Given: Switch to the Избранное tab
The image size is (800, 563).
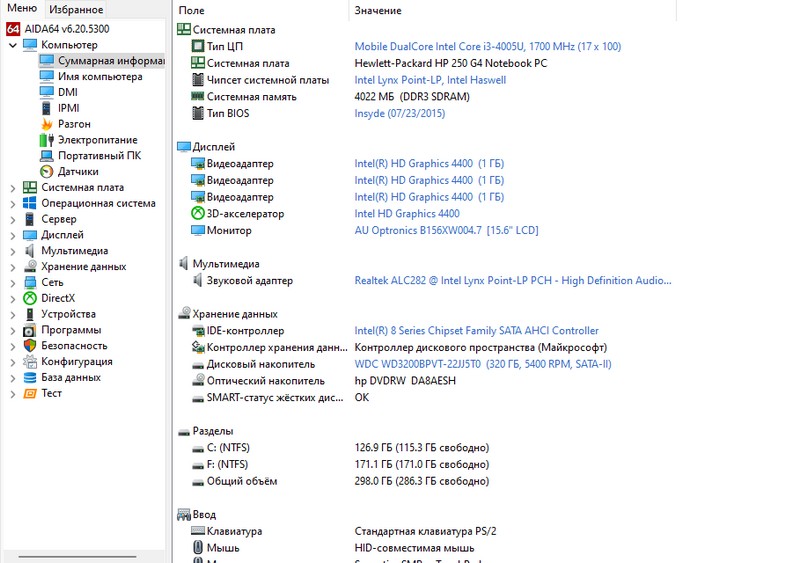Looking at the screenshot, I should 76,9.
